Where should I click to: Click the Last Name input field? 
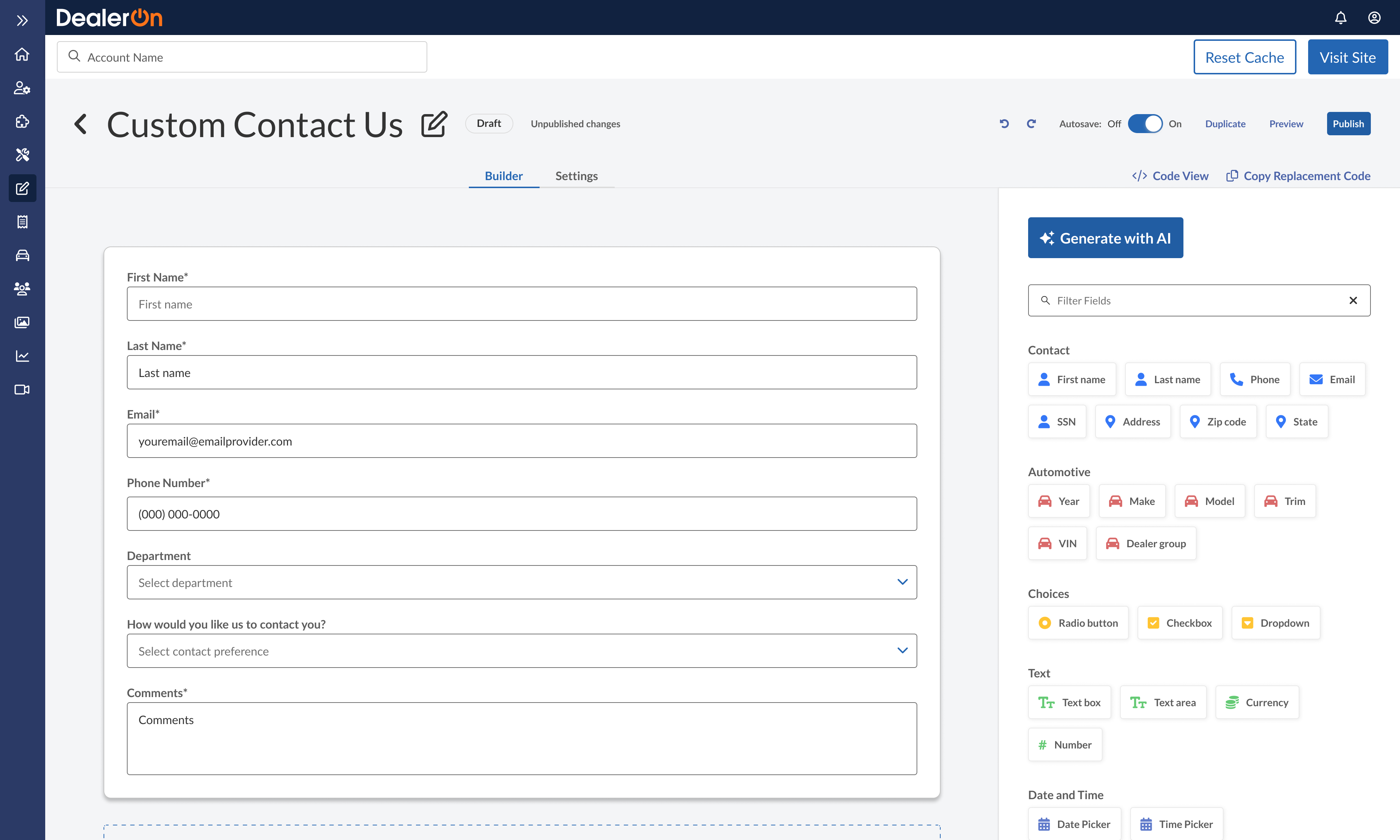coord(522,373)
